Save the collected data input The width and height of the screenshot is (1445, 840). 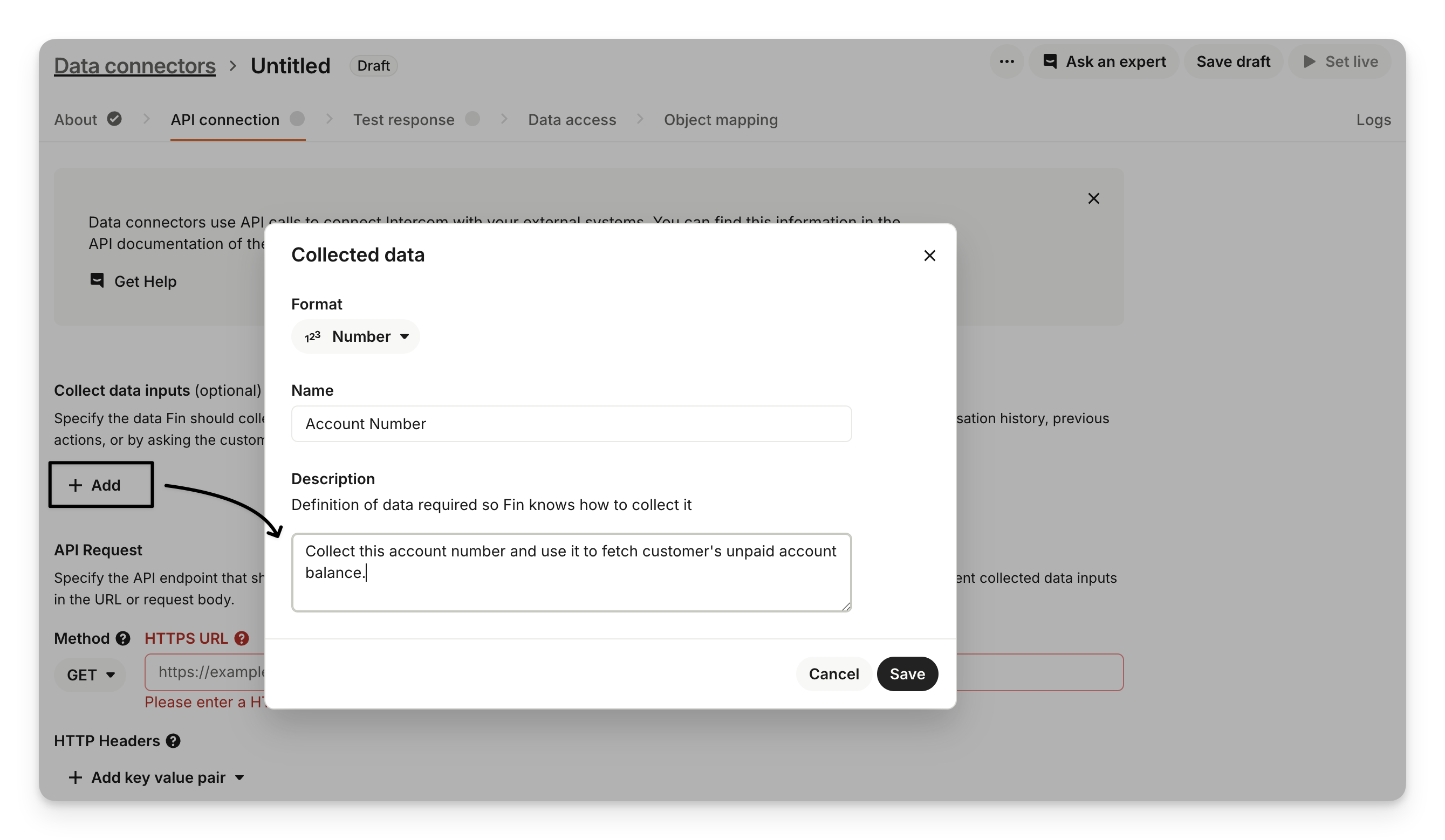pos(907,674)
